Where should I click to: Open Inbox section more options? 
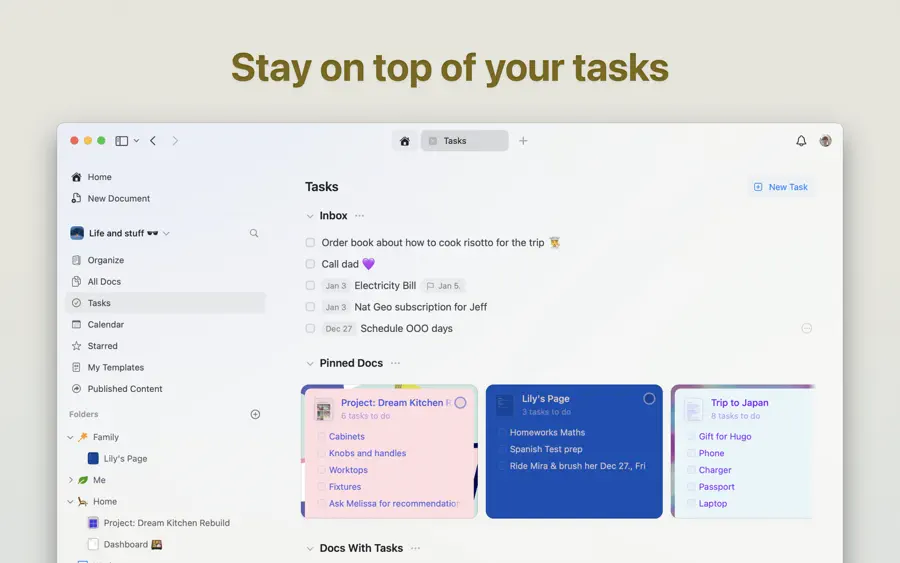coord(359,216)
